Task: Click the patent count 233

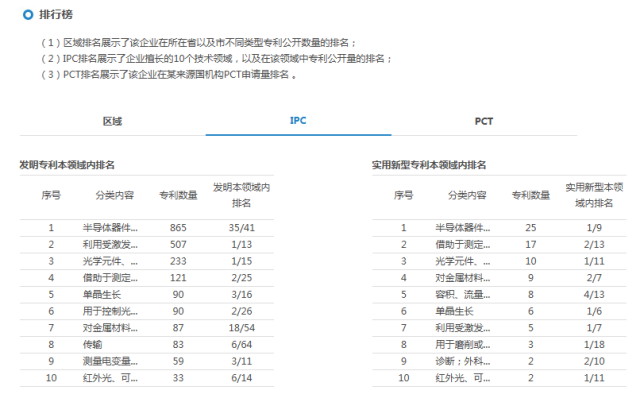Action: [x=178, y=261]
